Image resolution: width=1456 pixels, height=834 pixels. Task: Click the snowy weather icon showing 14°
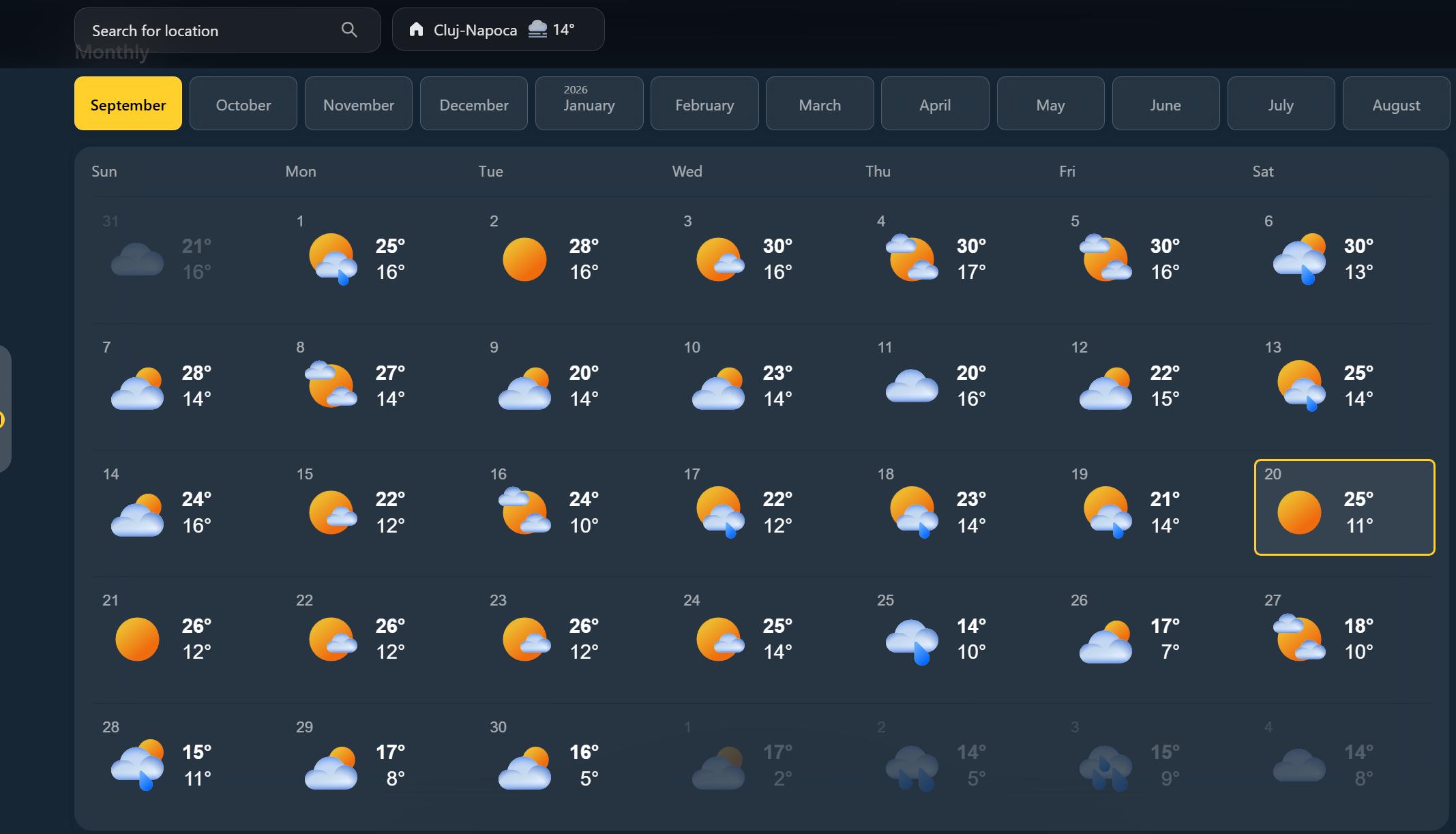[x=538, y=29]
